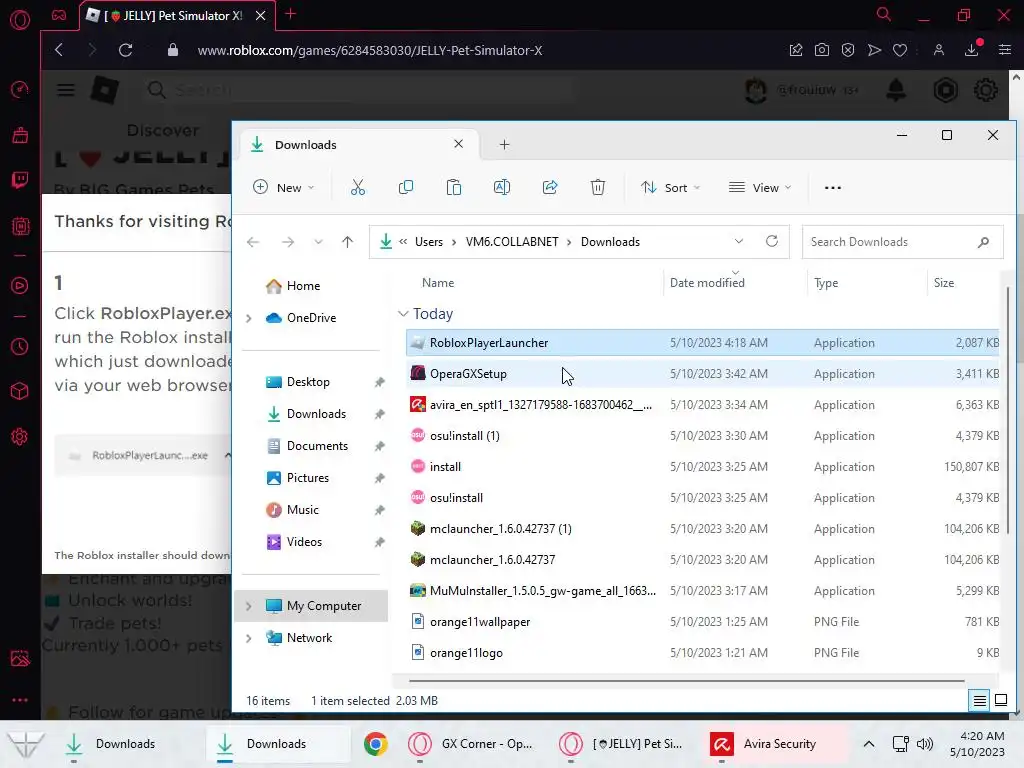Select Documents in navigation pane

point(317,446)
